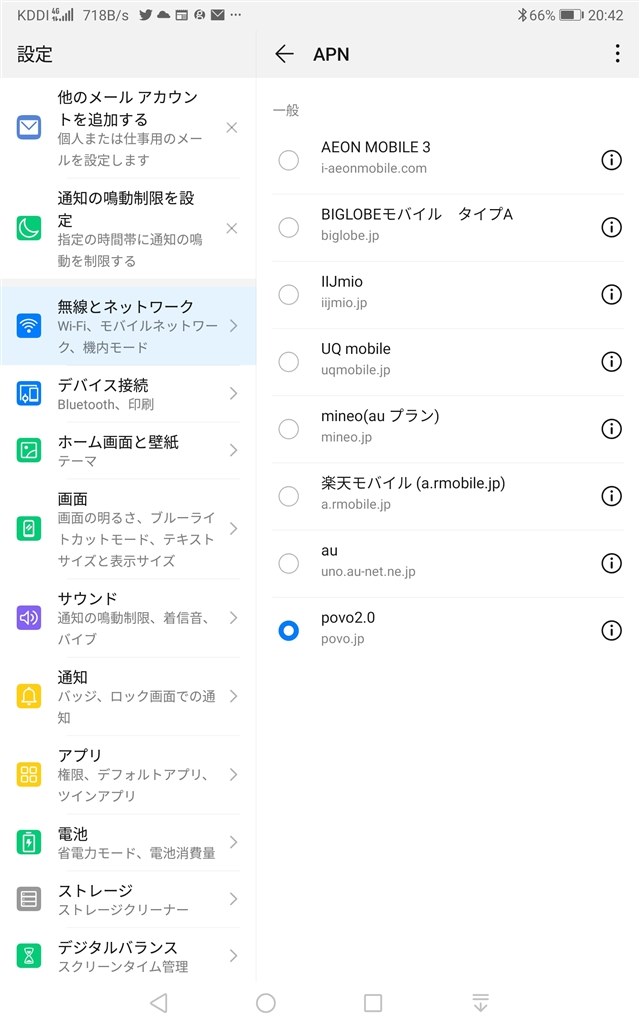640x1024 pixels.
Task: Tap the battery 66% status indicator
Action: (556, 15)
